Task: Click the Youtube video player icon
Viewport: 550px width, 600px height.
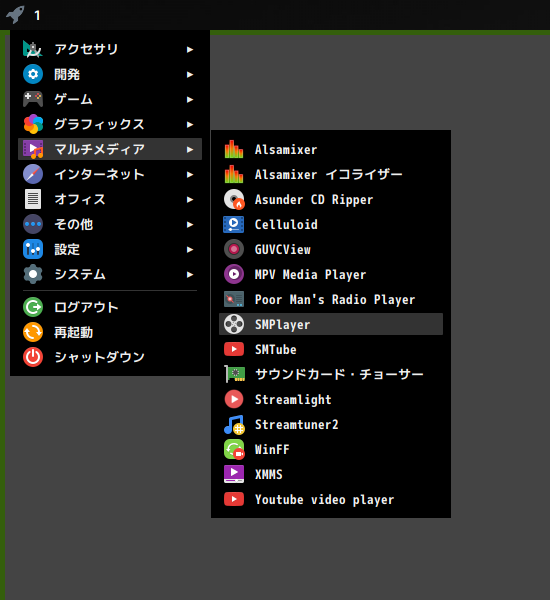Action: click(x=234, y=499)
